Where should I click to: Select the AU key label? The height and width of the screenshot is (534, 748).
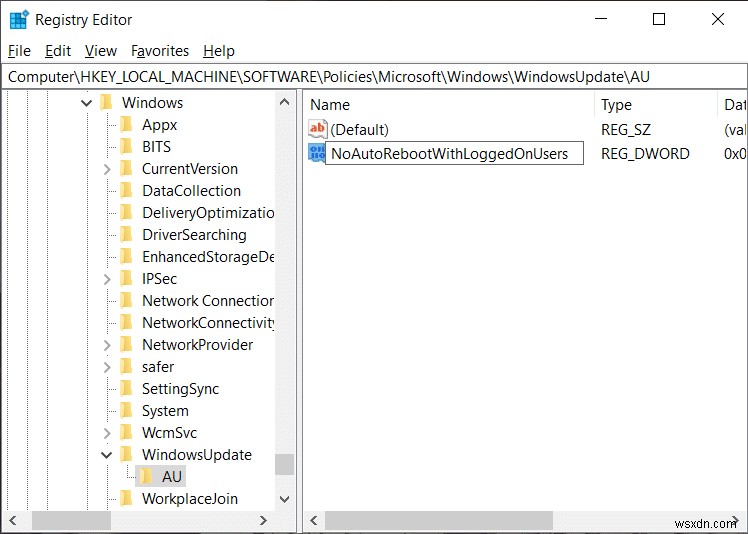tap(172, 476)
